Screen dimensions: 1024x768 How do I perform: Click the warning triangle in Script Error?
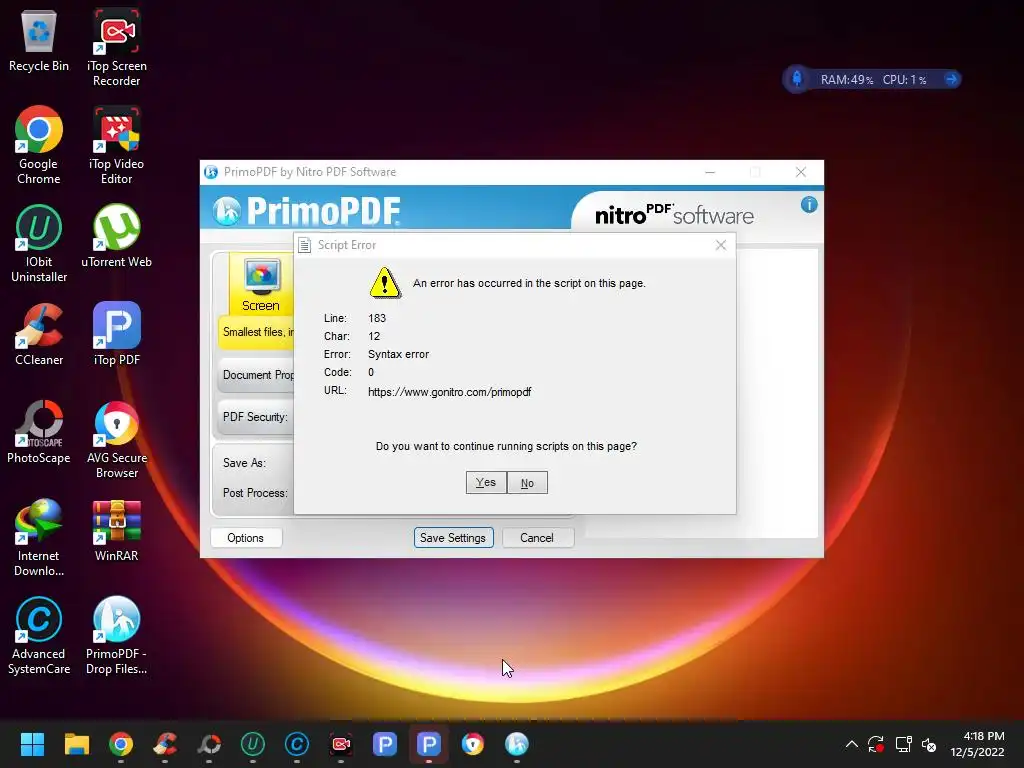pos(385,283)
